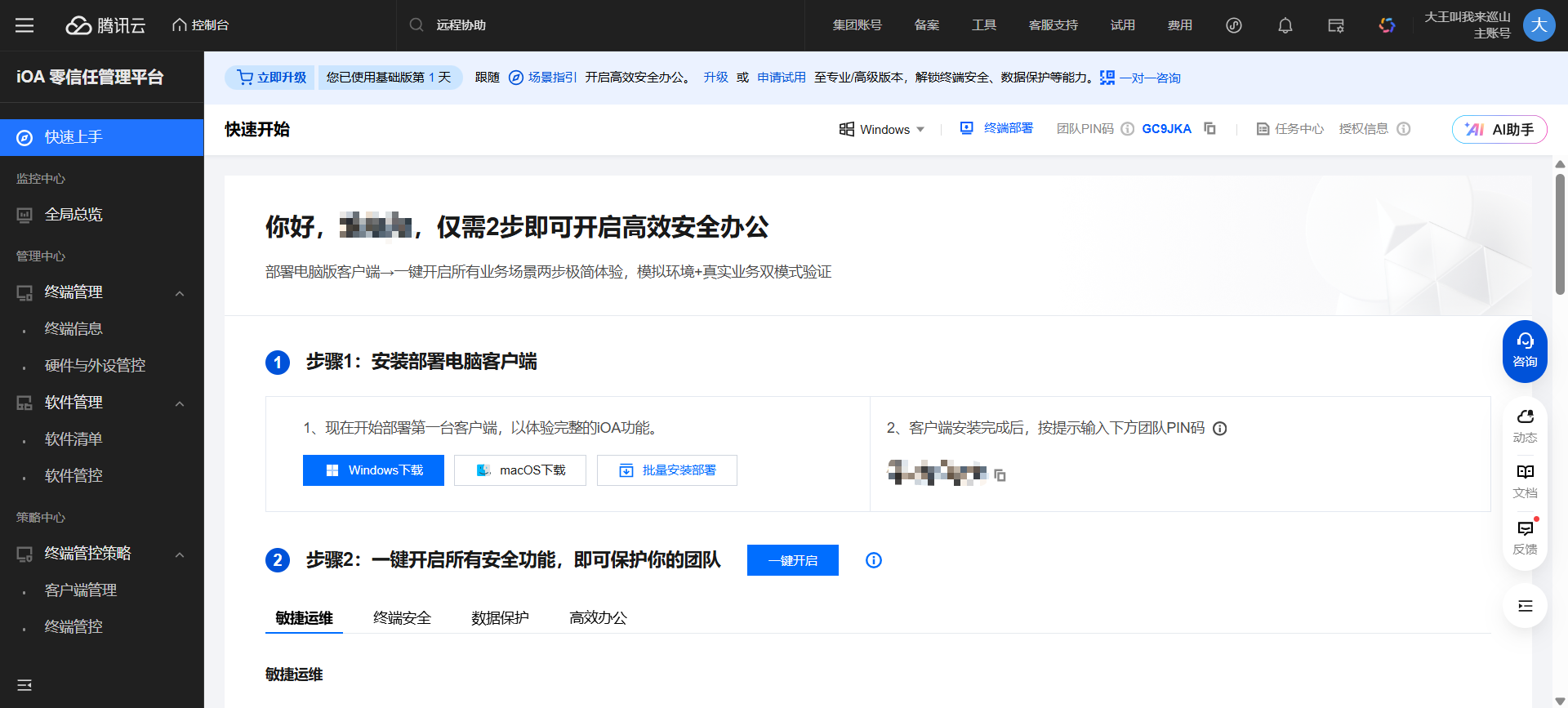Copy the blurred PIN code in step 1

click(1000, 475)
